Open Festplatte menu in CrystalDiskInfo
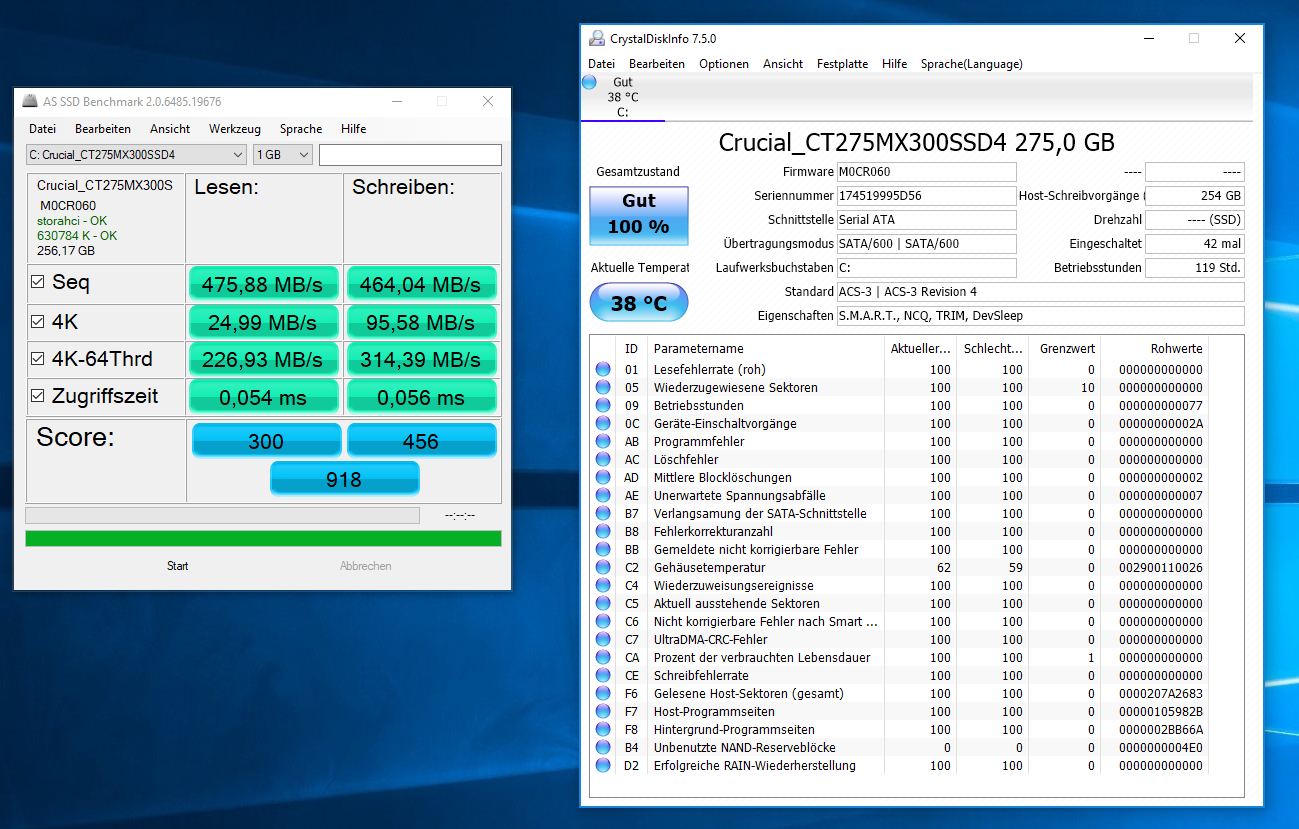The image size is (1299, 829). pos(842,64)
